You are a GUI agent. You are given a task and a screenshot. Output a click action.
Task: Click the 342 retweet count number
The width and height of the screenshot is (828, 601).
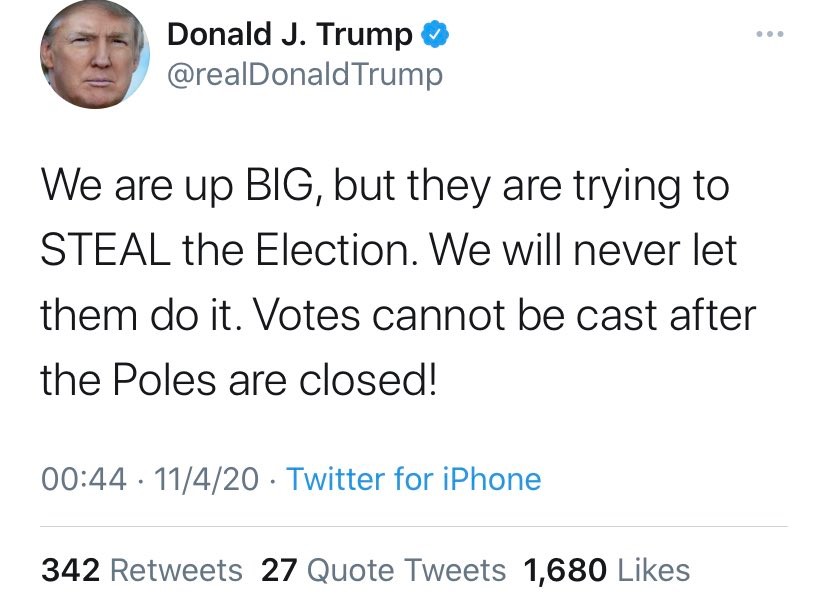70,570
